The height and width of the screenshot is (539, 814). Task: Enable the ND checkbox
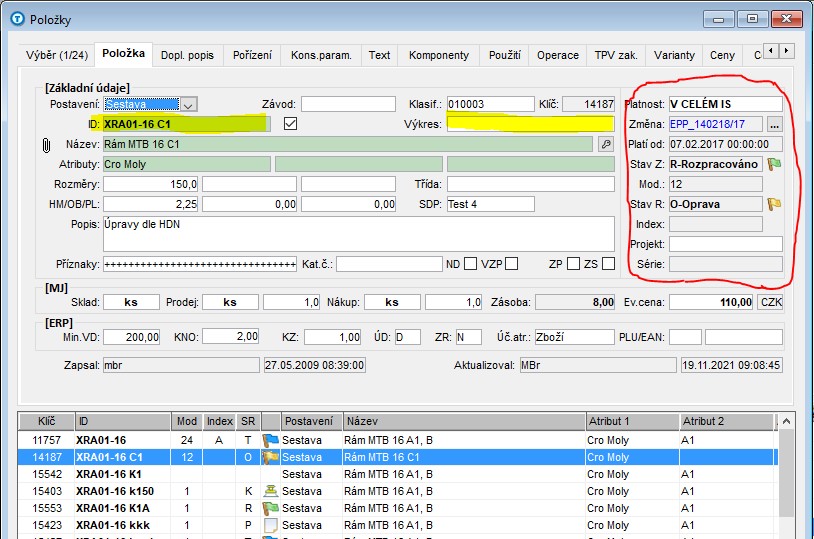(x=470, y=264)
